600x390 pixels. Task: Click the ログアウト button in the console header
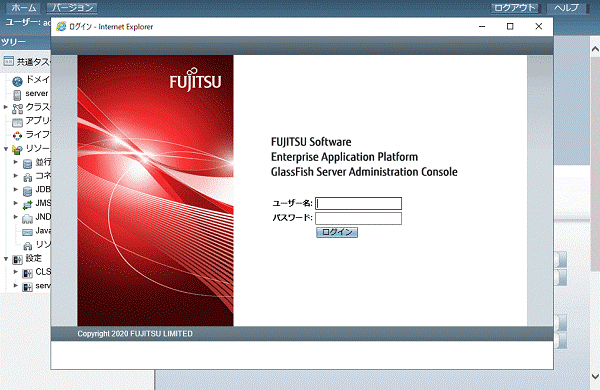[515, 7]
